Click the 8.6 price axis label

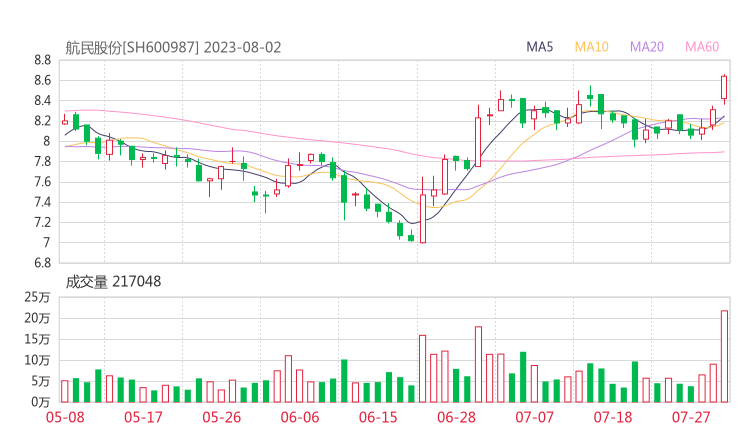click(x=42, y=80)
